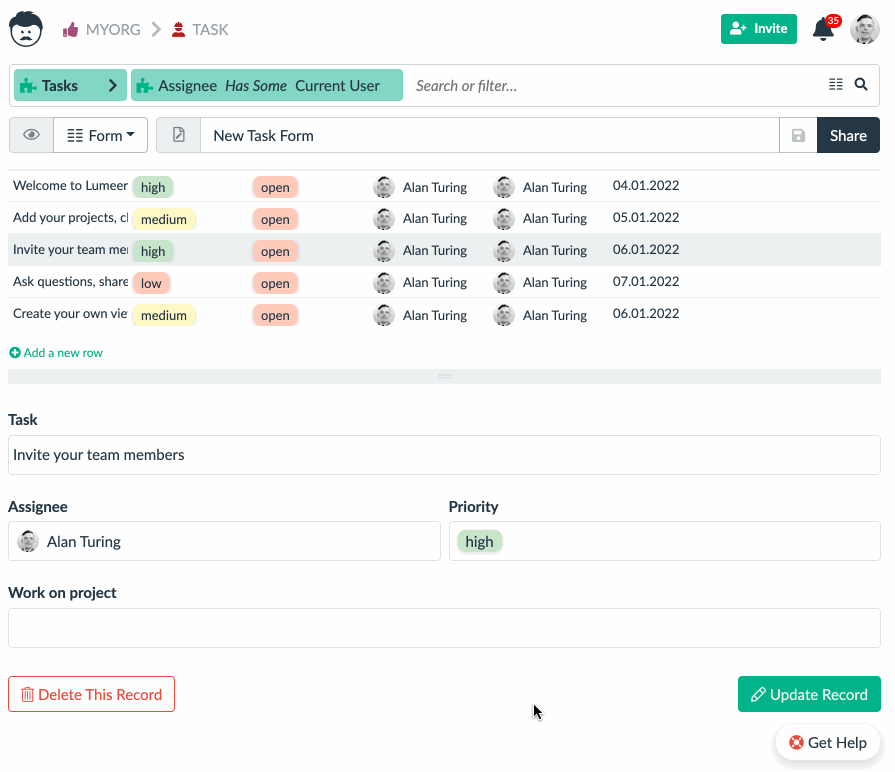The image size is (895, 772).
Task: Click the open status tag in Create your own view row
Action: coord(275,315)
